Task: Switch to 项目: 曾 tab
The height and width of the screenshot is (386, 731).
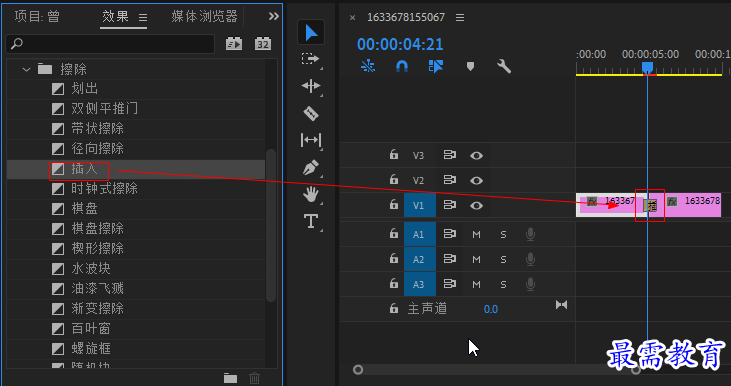Action: coord(37,17)
